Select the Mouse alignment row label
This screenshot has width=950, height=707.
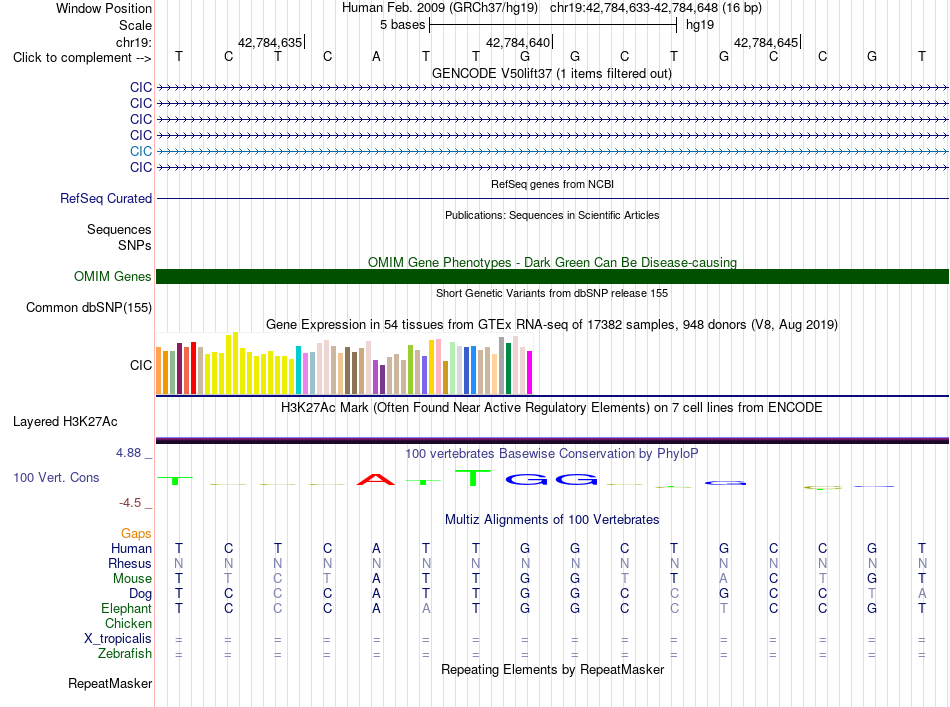[132, 579]
